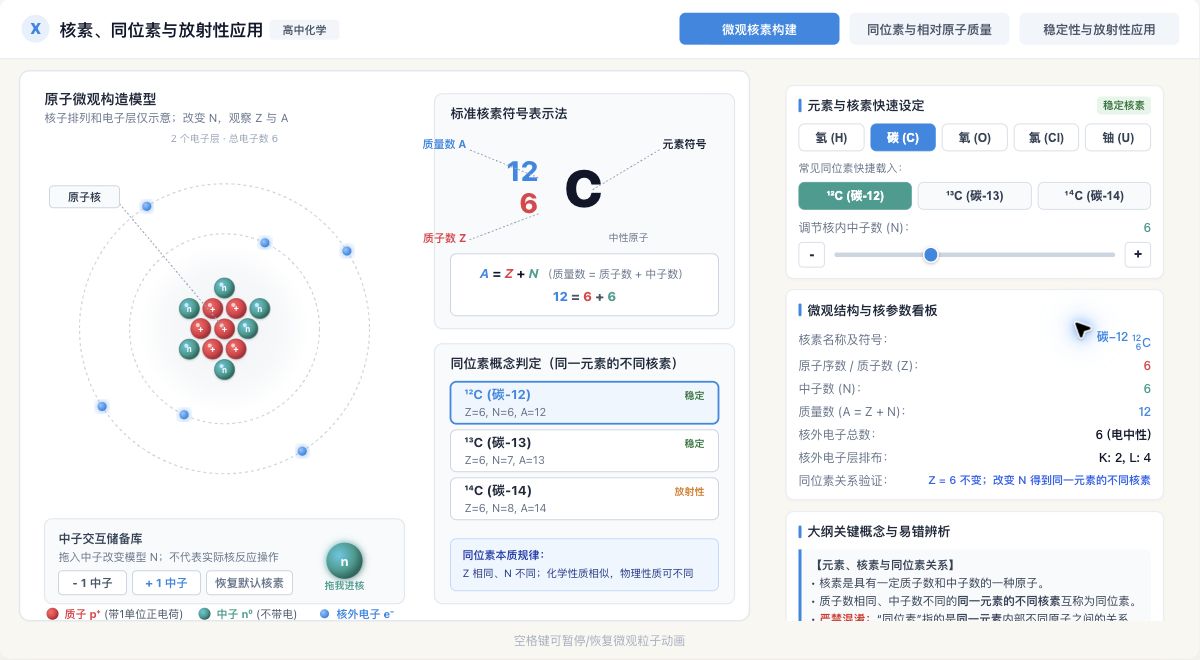
Task: Decrease neutron count with minus stepper
Action: [811, 254]
